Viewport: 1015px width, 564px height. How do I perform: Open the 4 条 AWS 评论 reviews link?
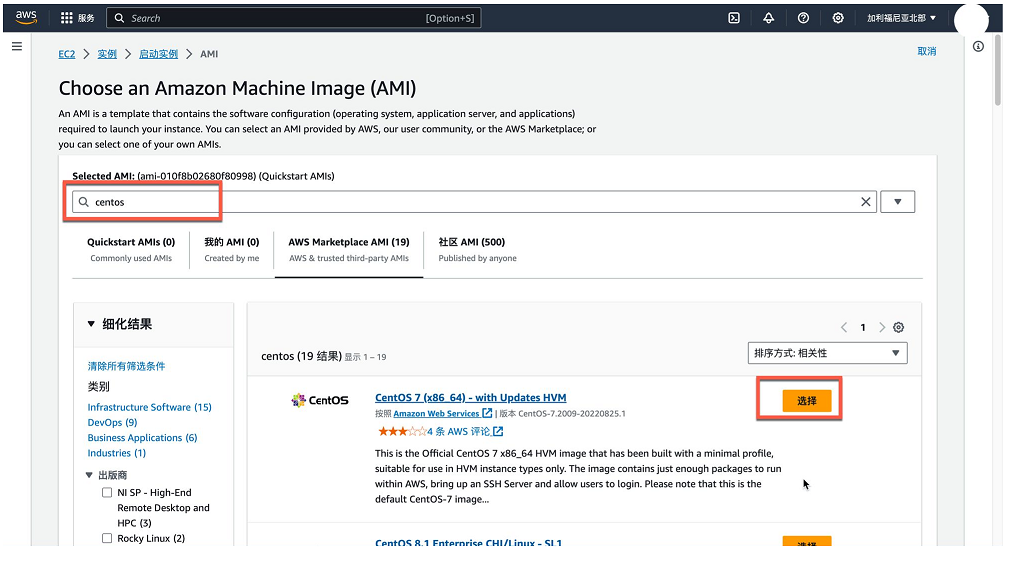pos(458,431)
